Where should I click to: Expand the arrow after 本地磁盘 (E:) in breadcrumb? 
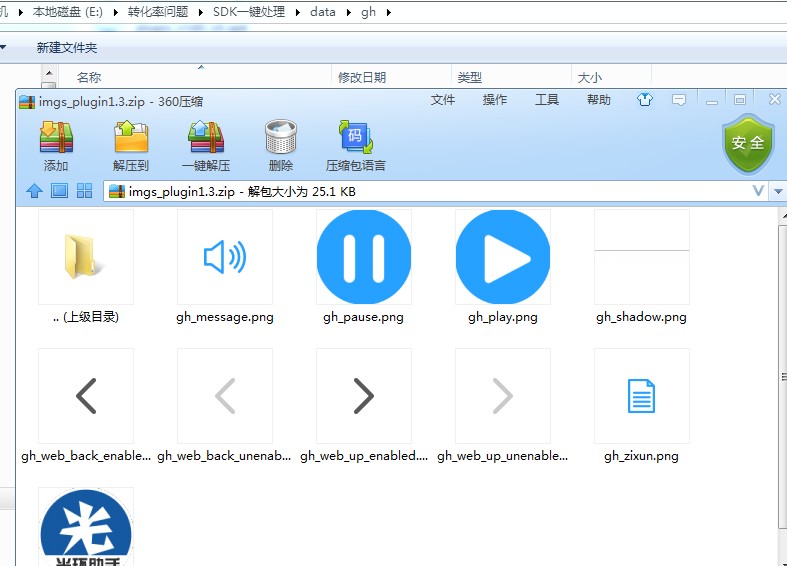point(115,12)
